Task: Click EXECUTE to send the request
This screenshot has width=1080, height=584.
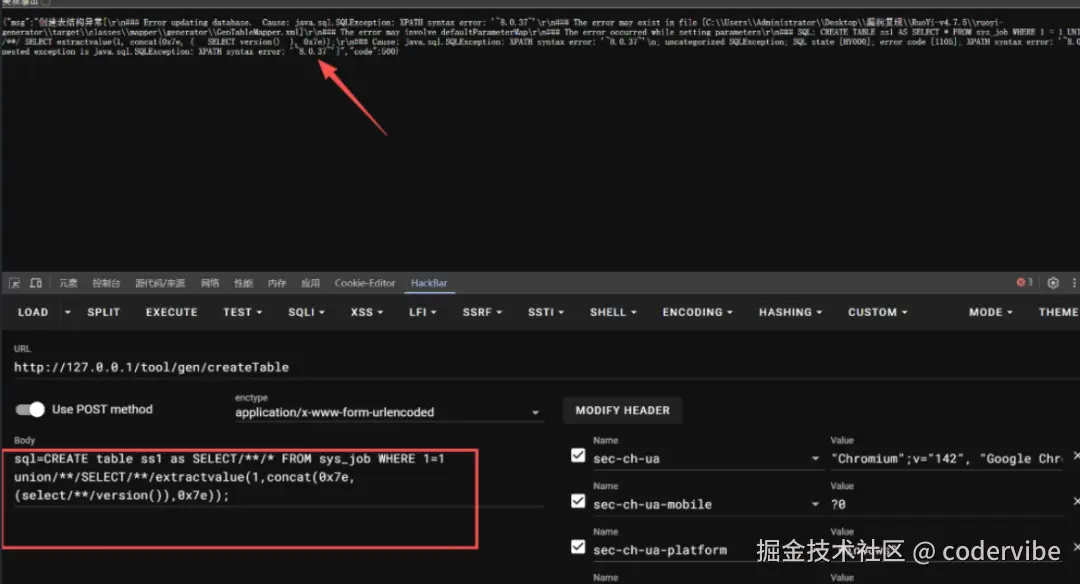Action: (x=172, y=312)
